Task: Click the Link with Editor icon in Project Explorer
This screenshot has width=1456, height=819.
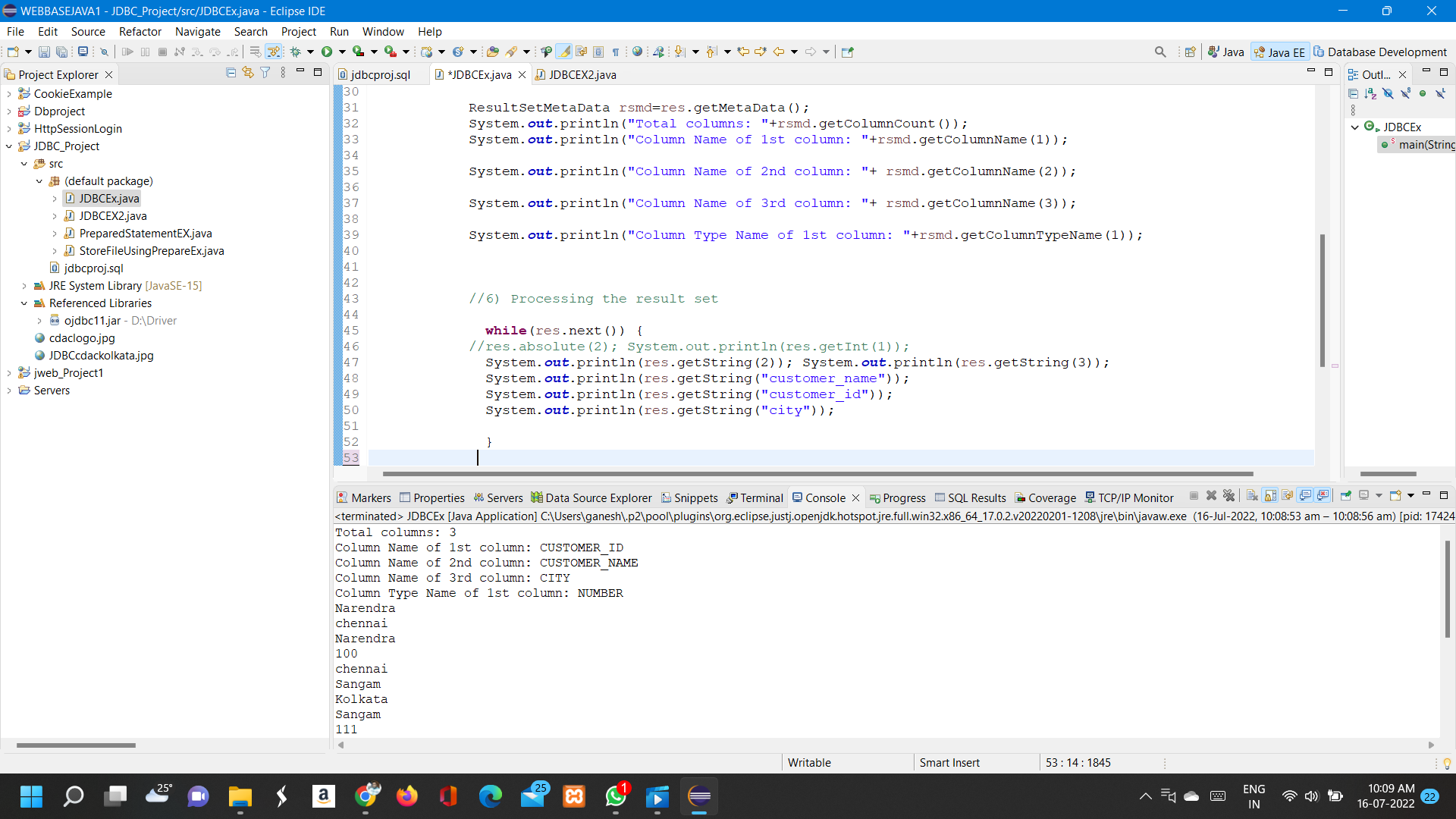Action: click(248, 72)
